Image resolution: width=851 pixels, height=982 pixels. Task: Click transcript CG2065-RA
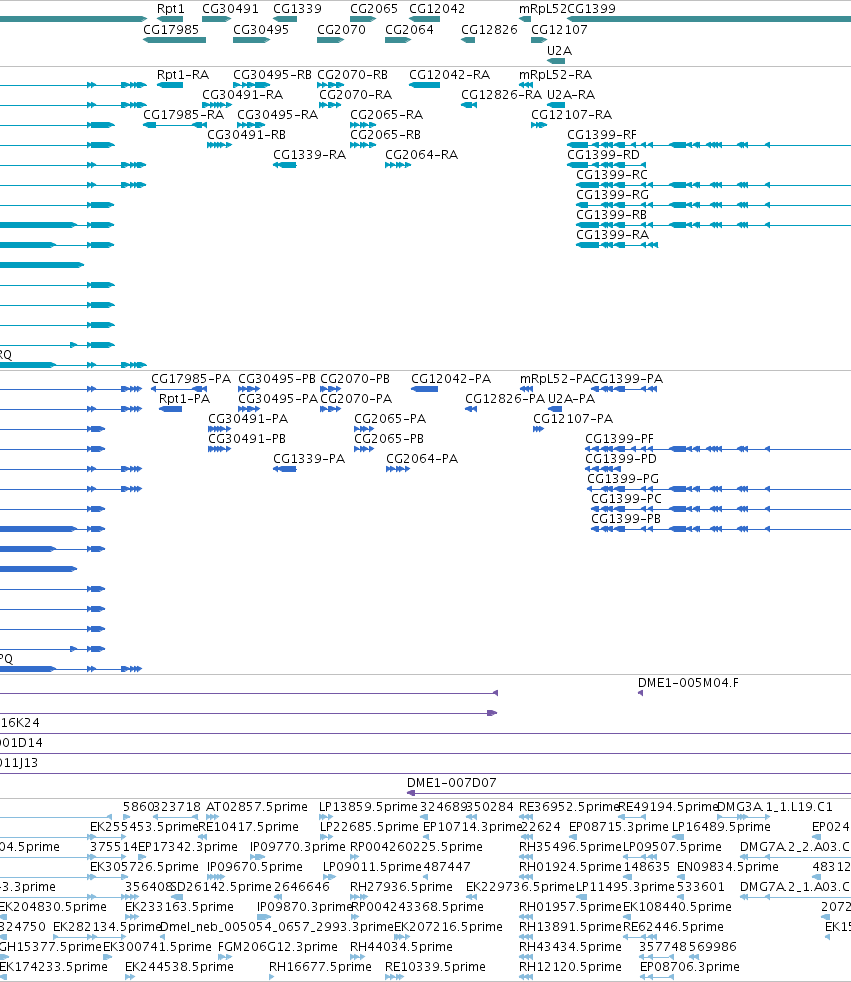pos(386,115)
